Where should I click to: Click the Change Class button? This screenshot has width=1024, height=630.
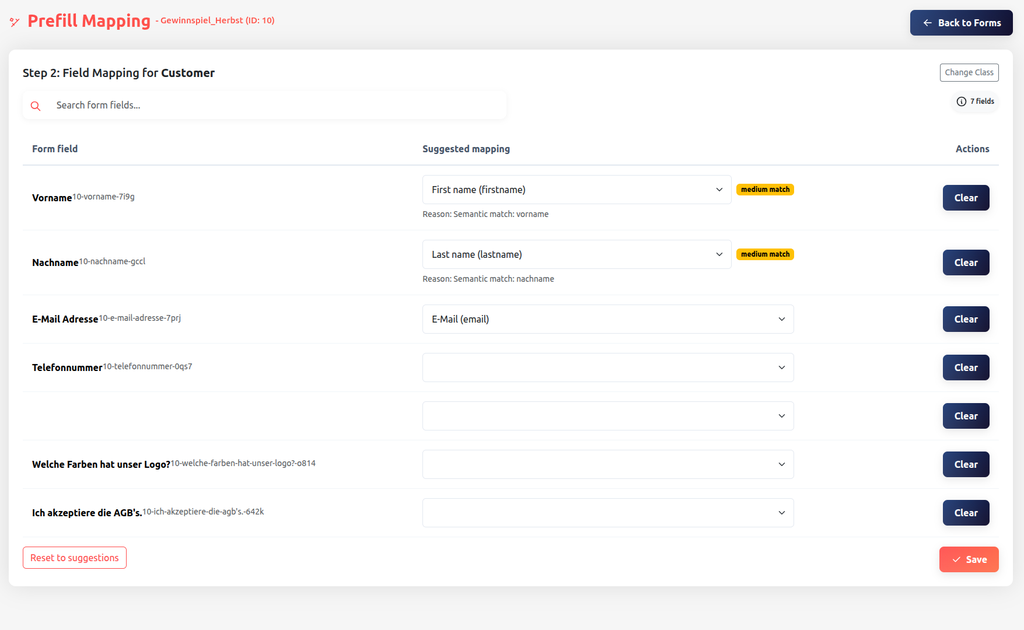tap(969, 72)
